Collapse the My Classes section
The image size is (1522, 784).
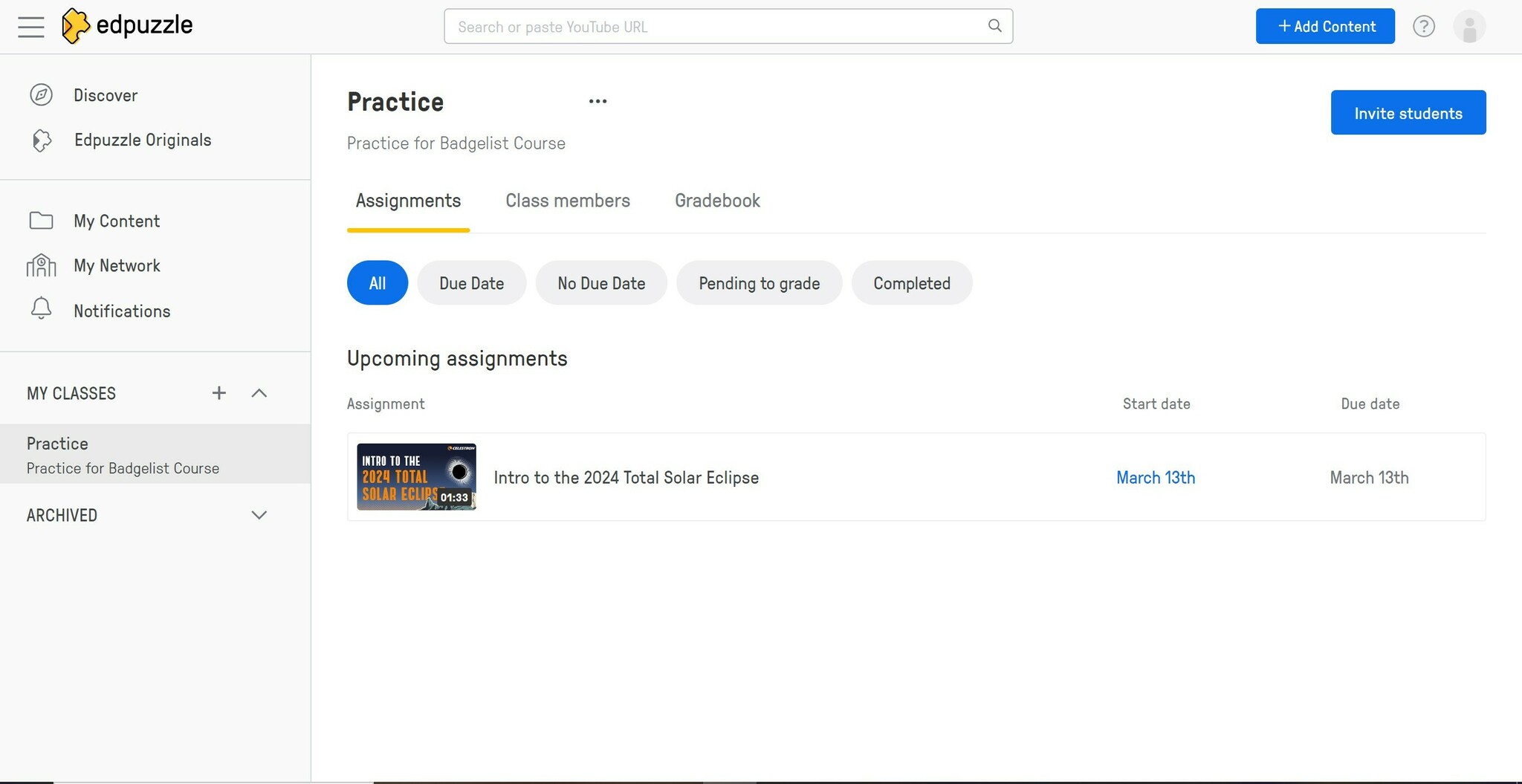(259, 393)
